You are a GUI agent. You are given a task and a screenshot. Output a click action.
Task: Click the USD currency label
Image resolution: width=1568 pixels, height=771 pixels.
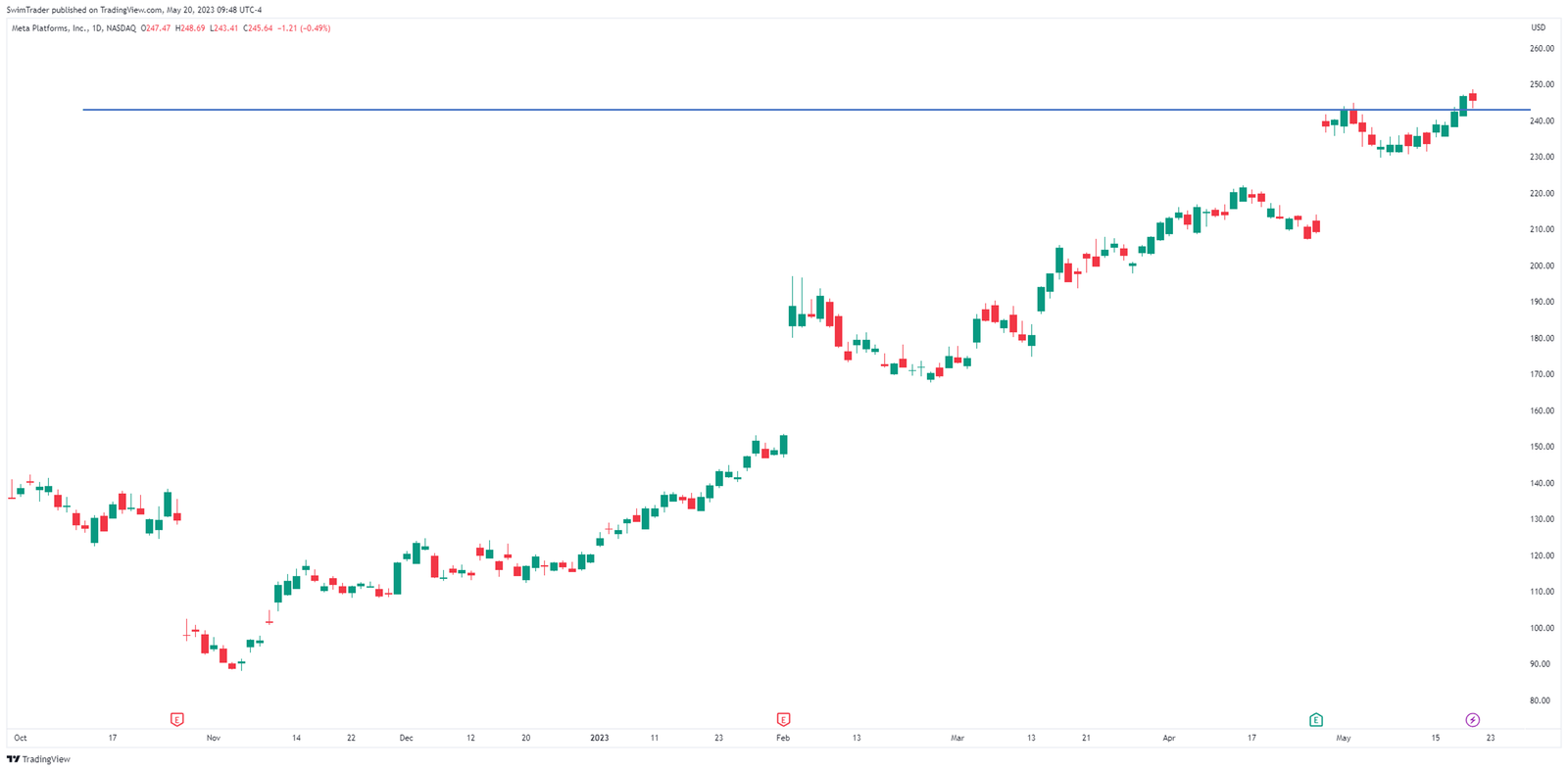tap(1539, 27)
